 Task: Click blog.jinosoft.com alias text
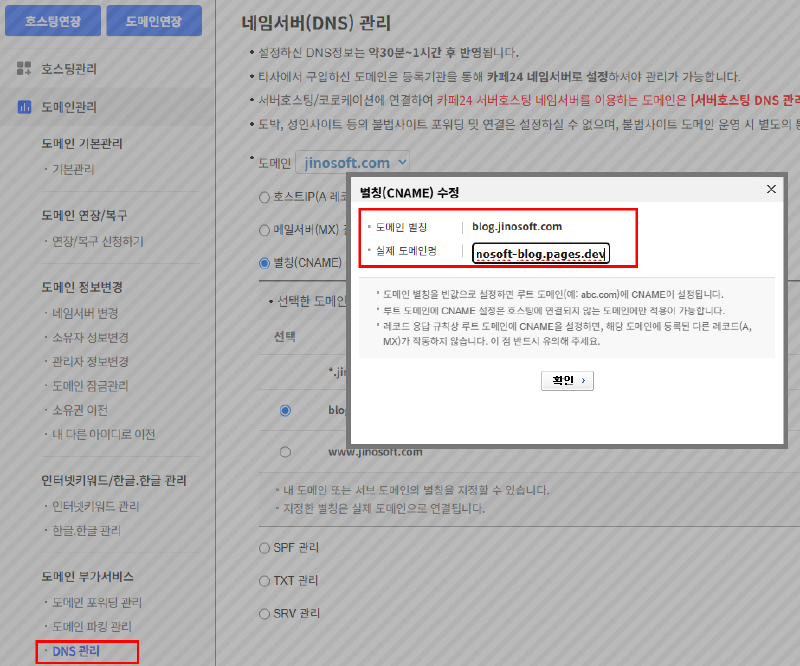pos(517,226)
